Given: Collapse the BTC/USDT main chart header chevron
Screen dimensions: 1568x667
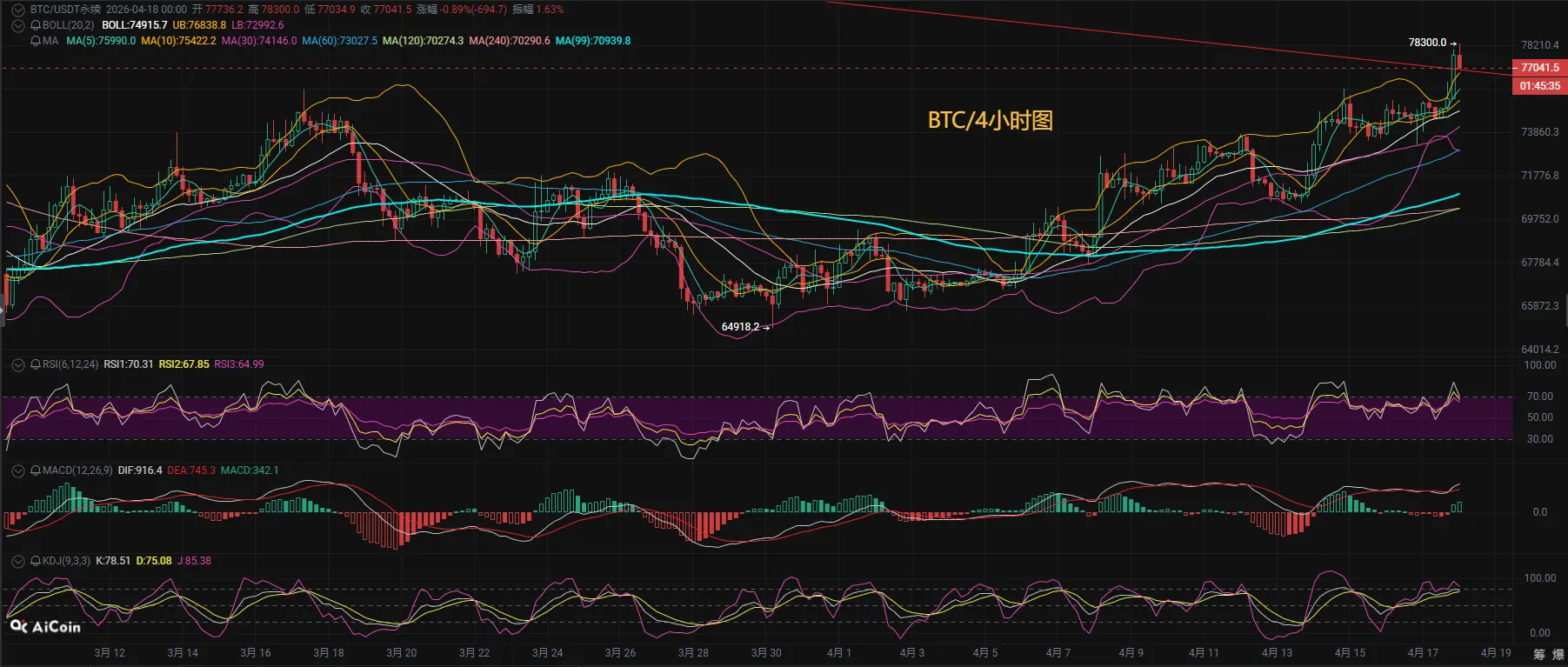Looking at the screenshot, I should 17,10.
